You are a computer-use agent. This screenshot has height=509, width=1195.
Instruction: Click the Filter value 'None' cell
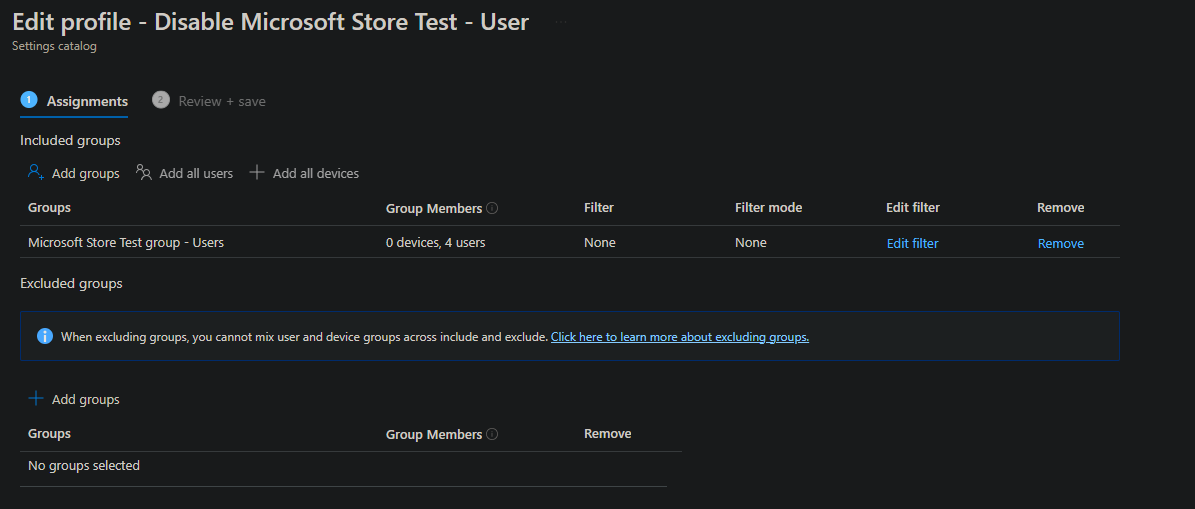(x=600, y=243)
